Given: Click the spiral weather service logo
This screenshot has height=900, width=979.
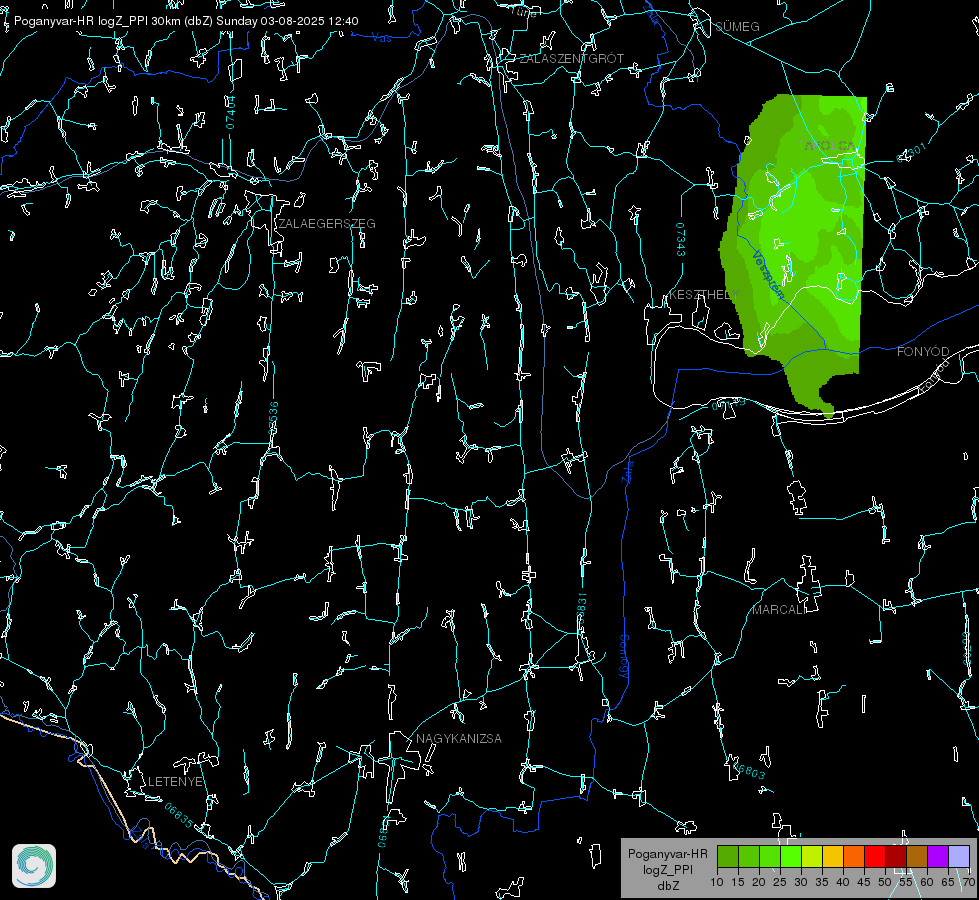Looking at the screenshot, I should 34,866.
